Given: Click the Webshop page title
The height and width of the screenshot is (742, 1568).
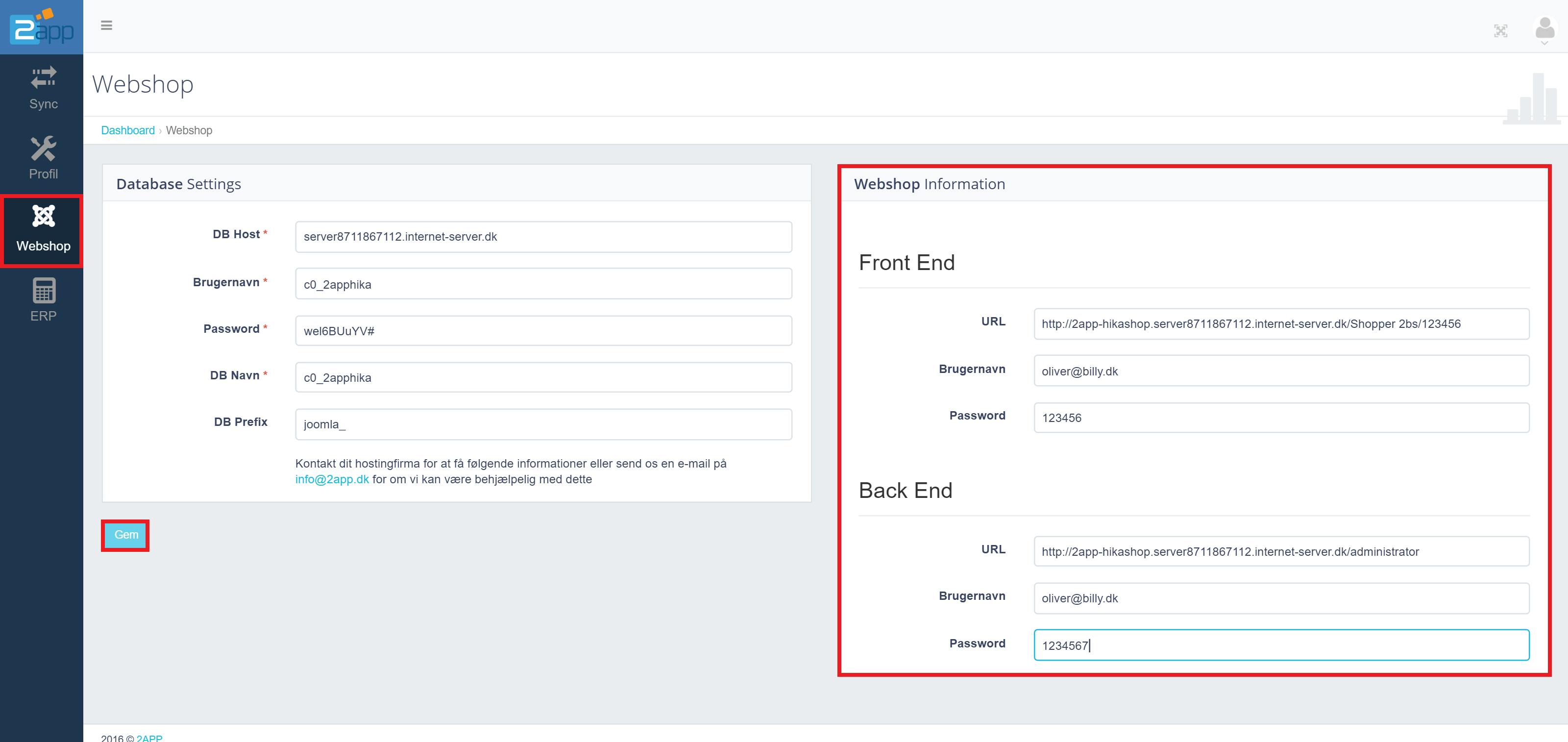Looking at the screenshot, I should (143, 84).
